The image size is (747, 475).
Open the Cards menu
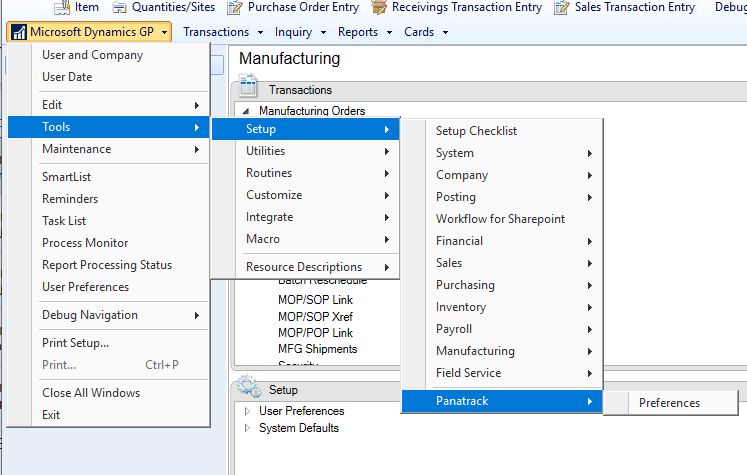(x=426, y=32)
